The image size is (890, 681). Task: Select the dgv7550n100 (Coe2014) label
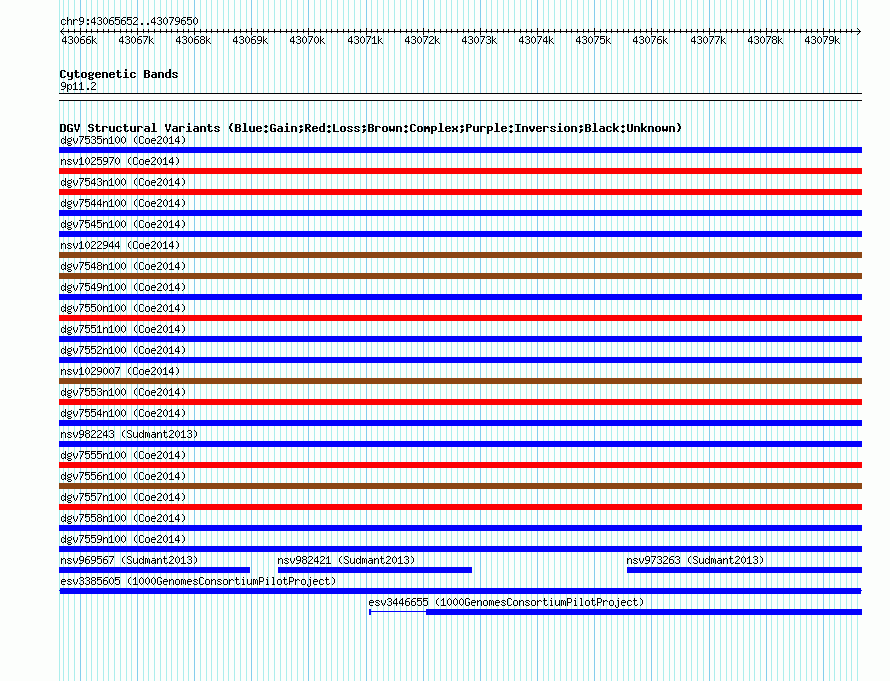123,308
